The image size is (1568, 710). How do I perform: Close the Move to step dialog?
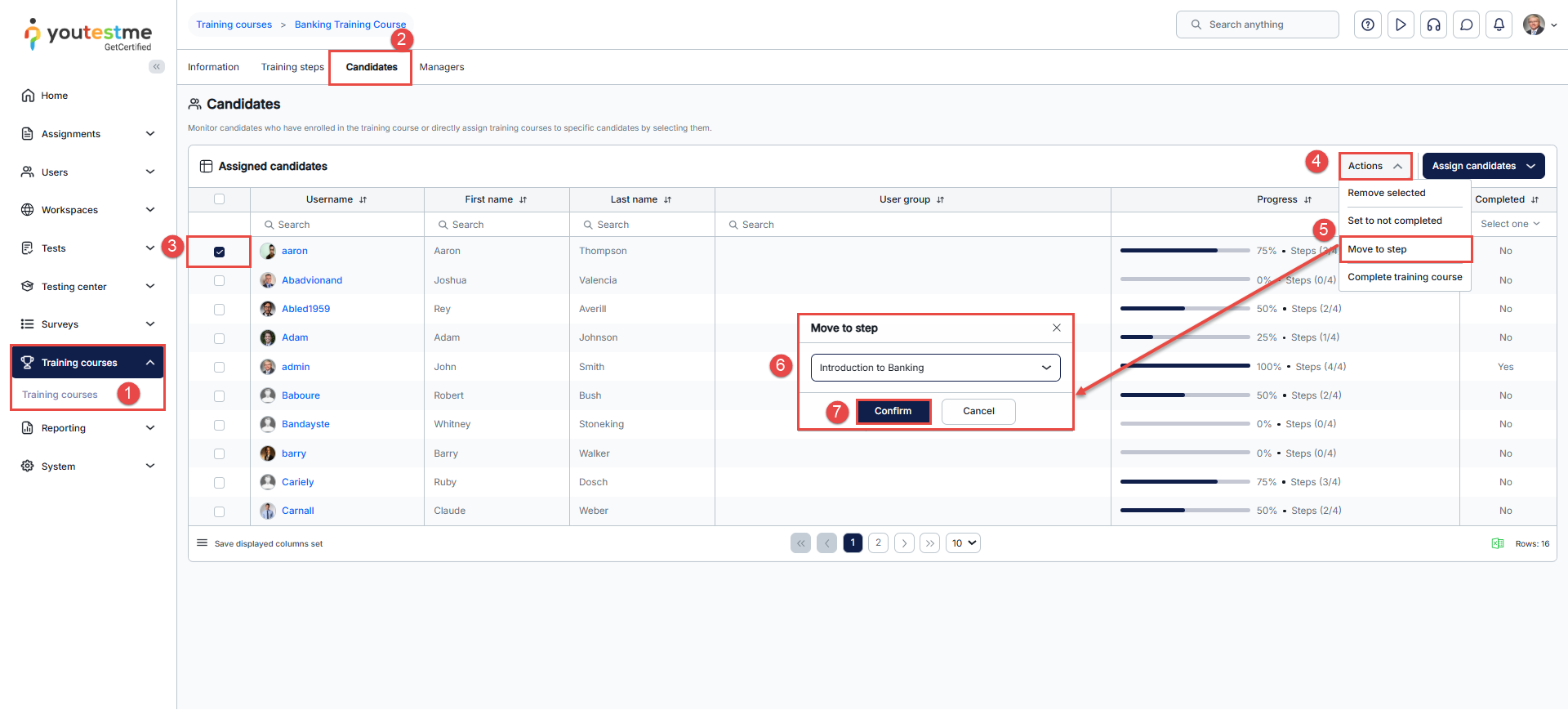tap(1056, 328)
